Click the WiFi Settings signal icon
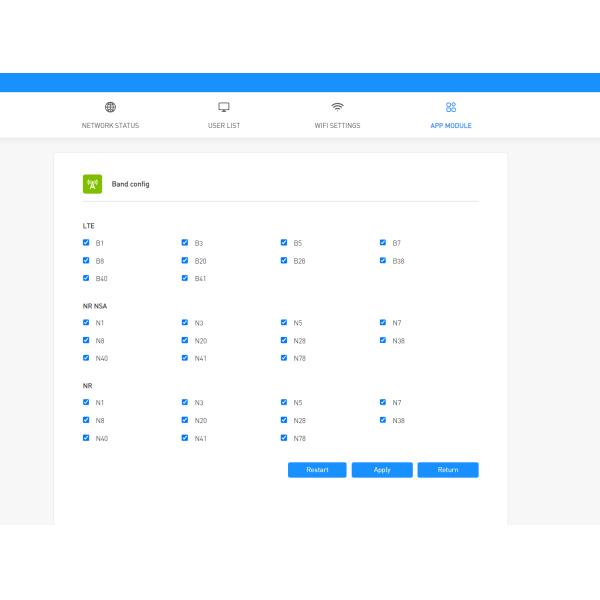Screen dimensions: 600x600 pyautogui.click(x=337, y=107)
